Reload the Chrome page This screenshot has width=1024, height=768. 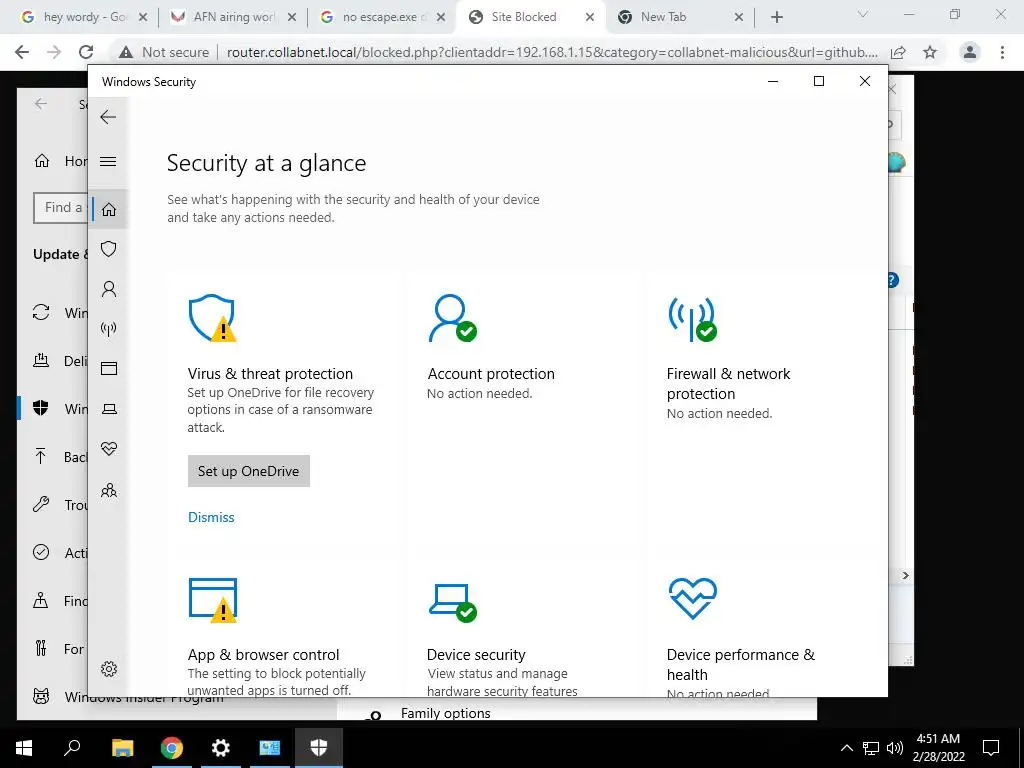tap(86, 52)
